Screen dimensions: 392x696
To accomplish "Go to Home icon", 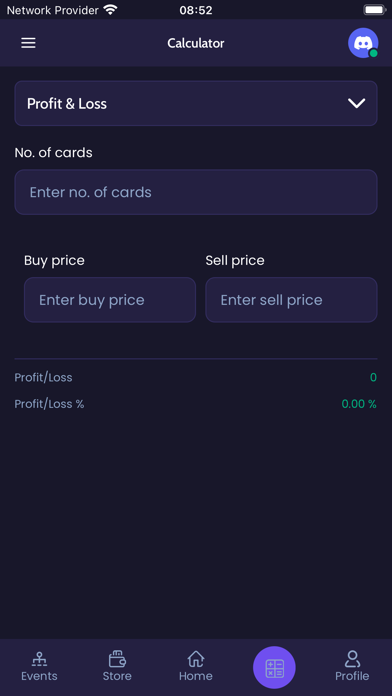I will pyautogui.click(x=196, y=659).
